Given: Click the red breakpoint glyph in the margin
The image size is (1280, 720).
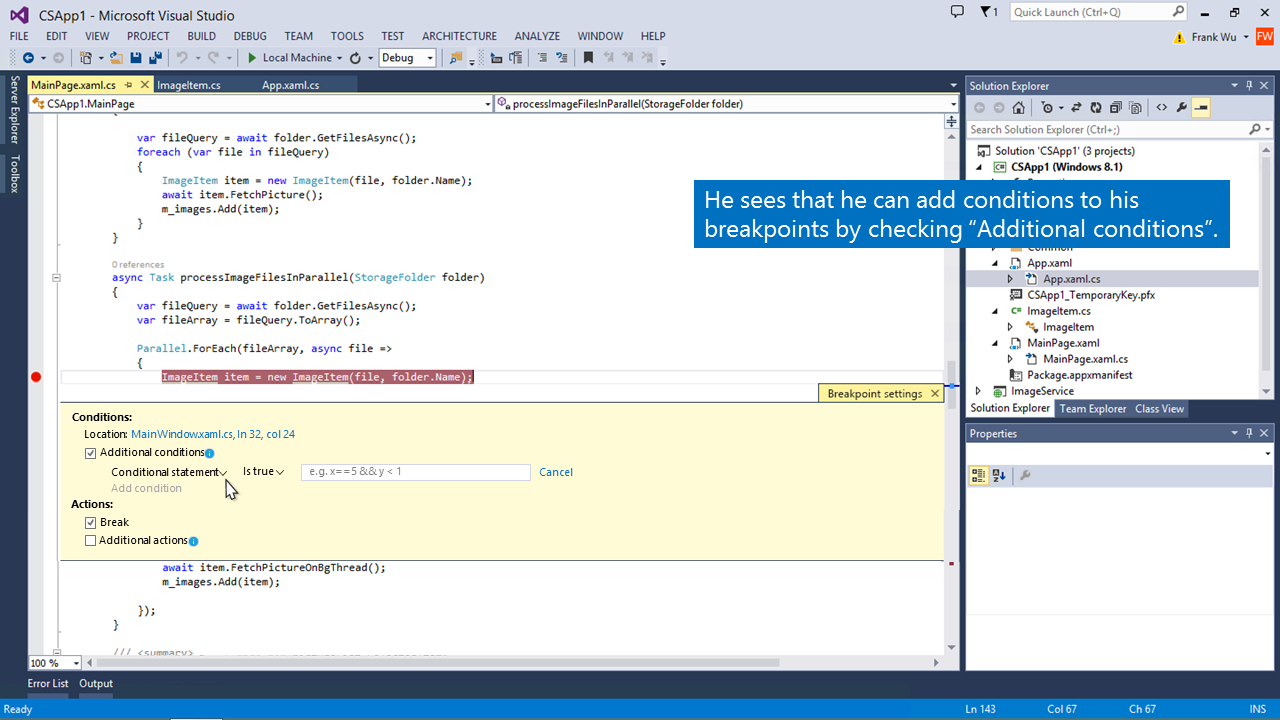Looking at the screenshot, I should tap(36, 377).
